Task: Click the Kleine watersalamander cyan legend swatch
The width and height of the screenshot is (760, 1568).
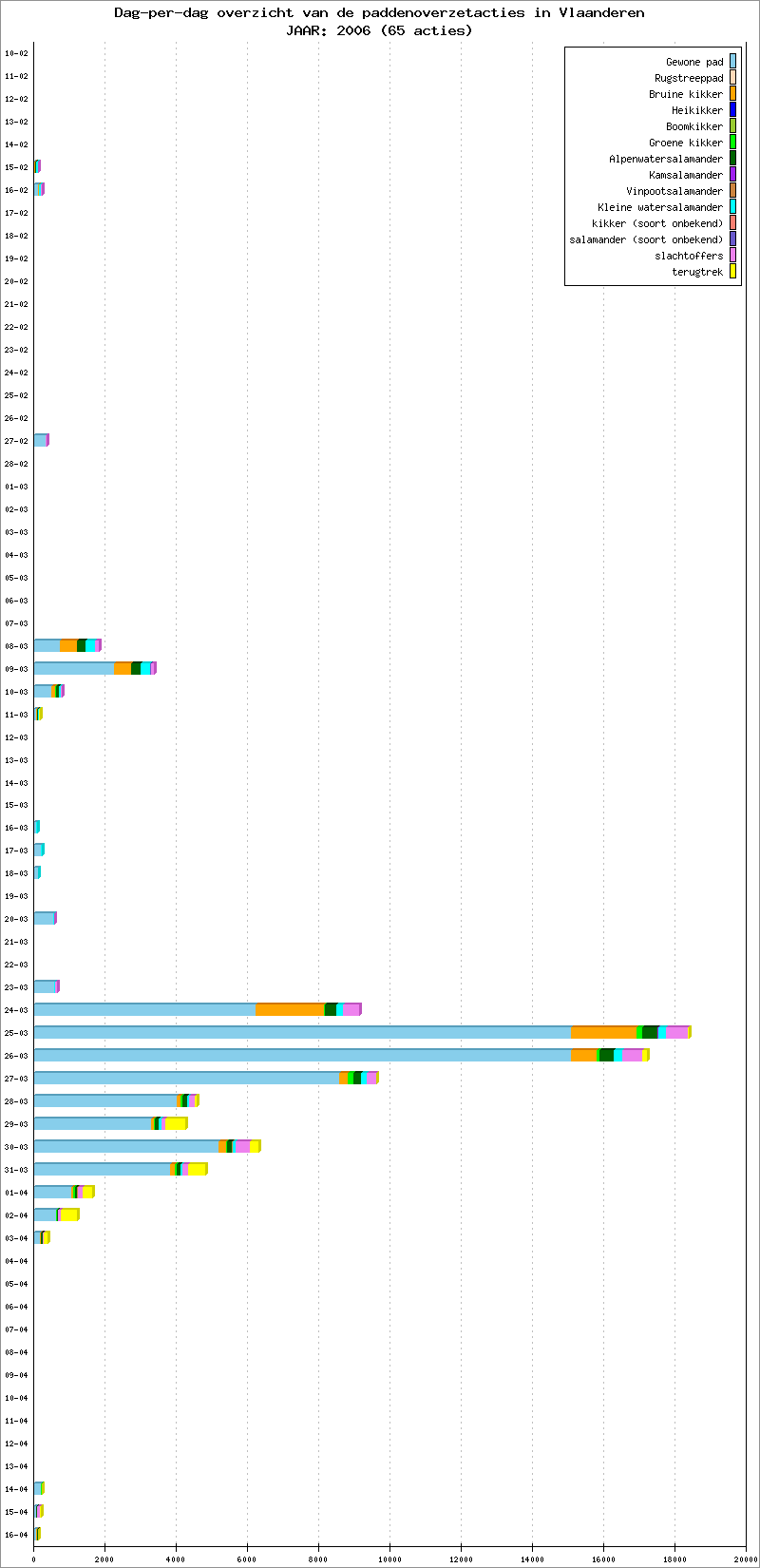Action: point(732,207)
